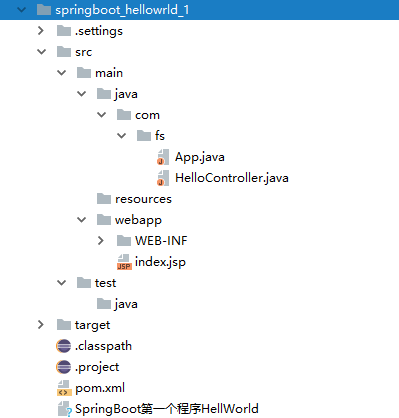This screenshot has width=399, height=418.
Task: Select the fs package label
Action: (160, 136)
